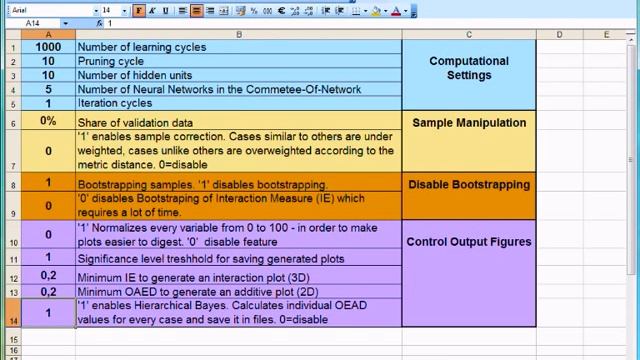Select row 1 header
The width and height of the screenshot is (640, 360).
click(13, 47)
